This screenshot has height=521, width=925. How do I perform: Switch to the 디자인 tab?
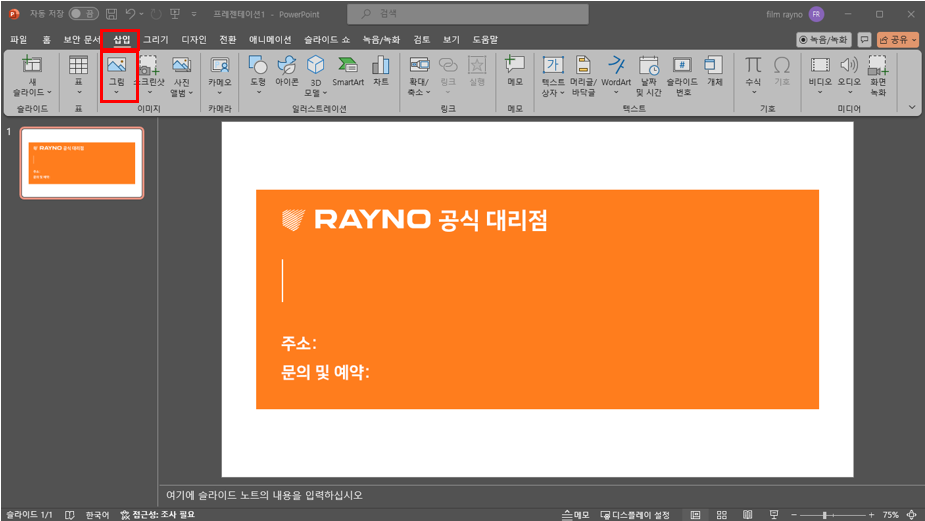[193, 40]
